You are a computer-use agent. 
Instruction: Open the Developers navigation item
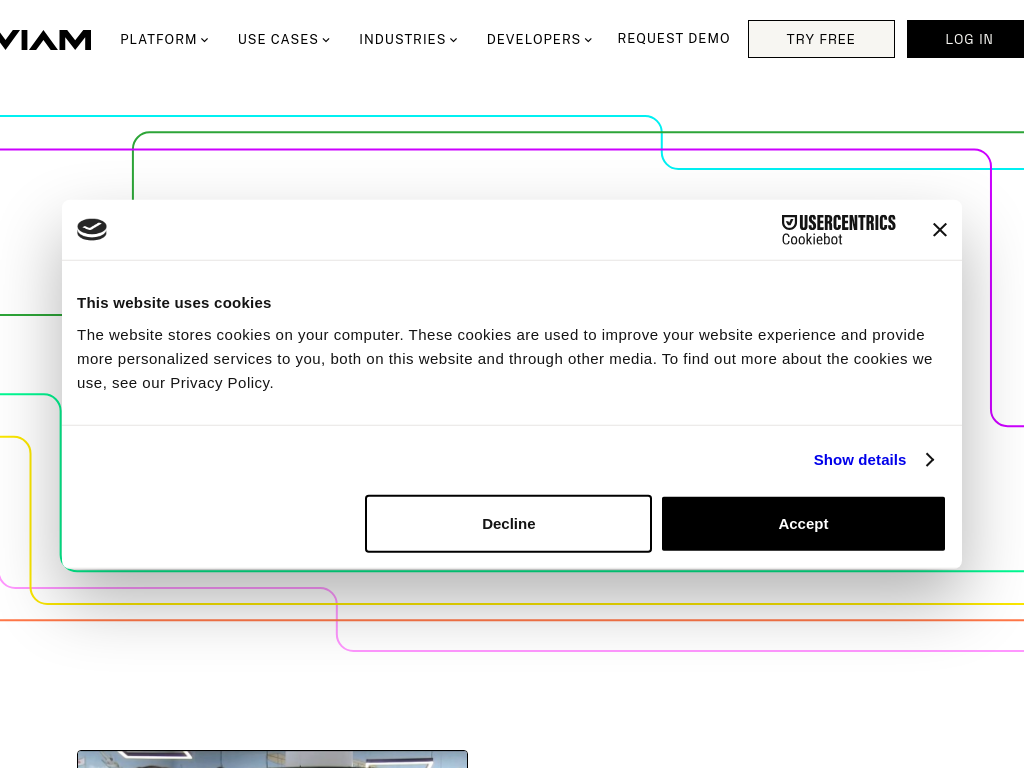[x=533, y=40]
